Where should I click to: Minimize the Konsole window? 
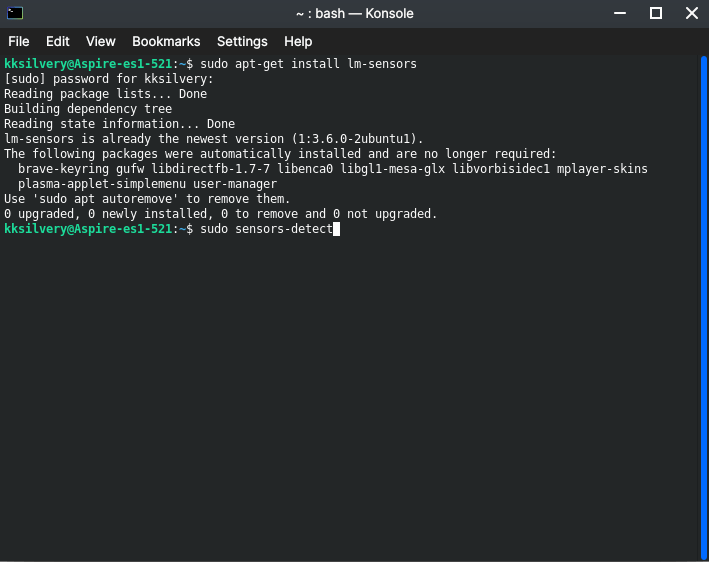pyautogui.click(x=620, y=13)
